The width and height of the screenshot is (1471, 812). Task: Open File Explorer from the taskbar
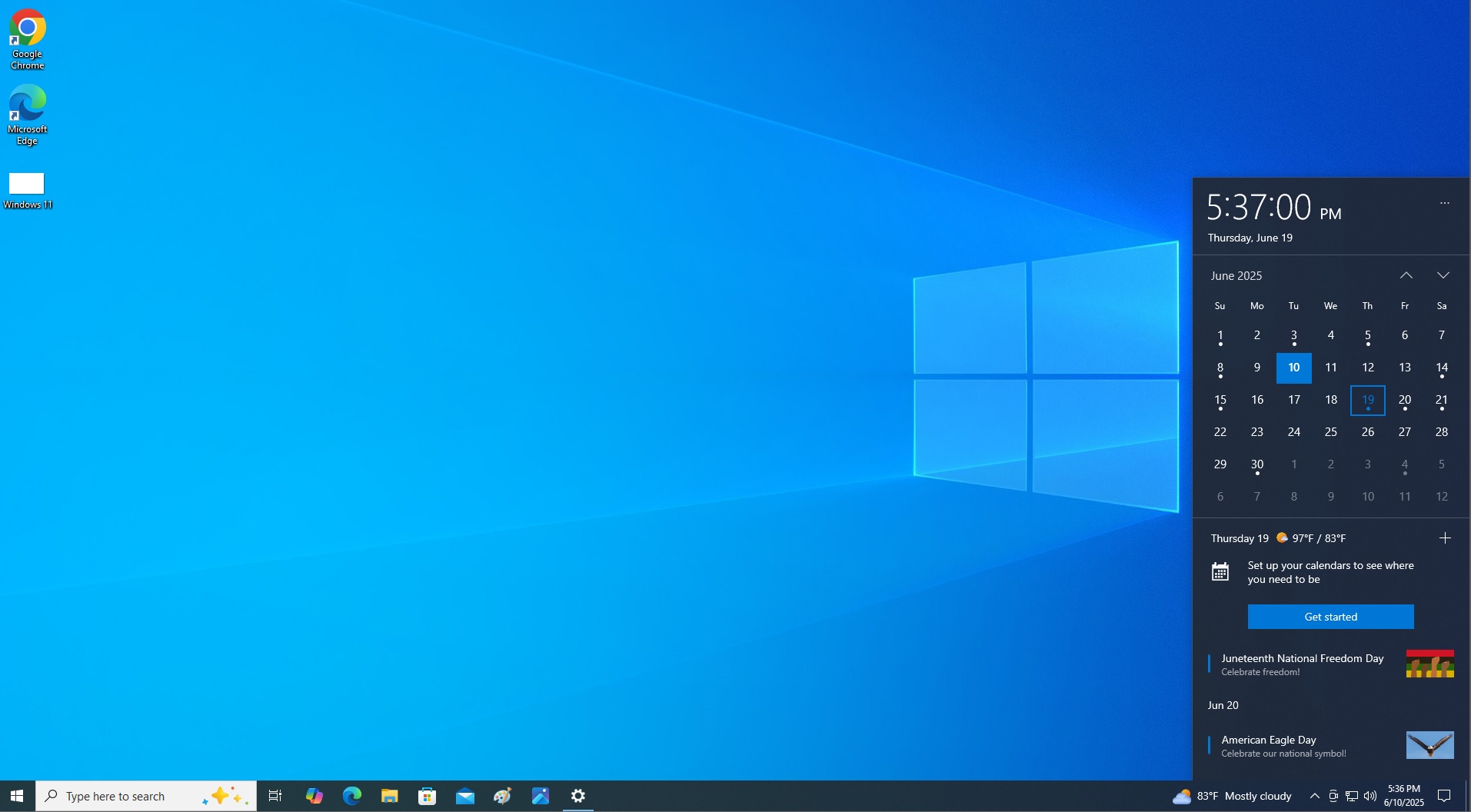click(390, 796)
